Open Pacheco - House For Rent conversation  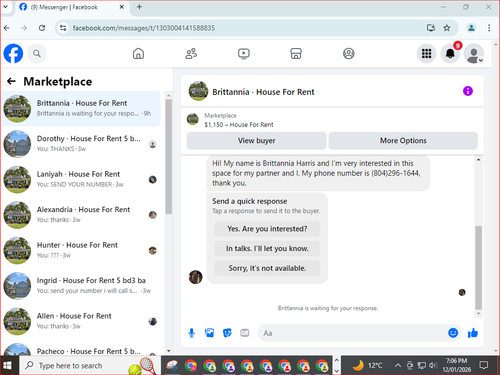click(x=81, y=348)
